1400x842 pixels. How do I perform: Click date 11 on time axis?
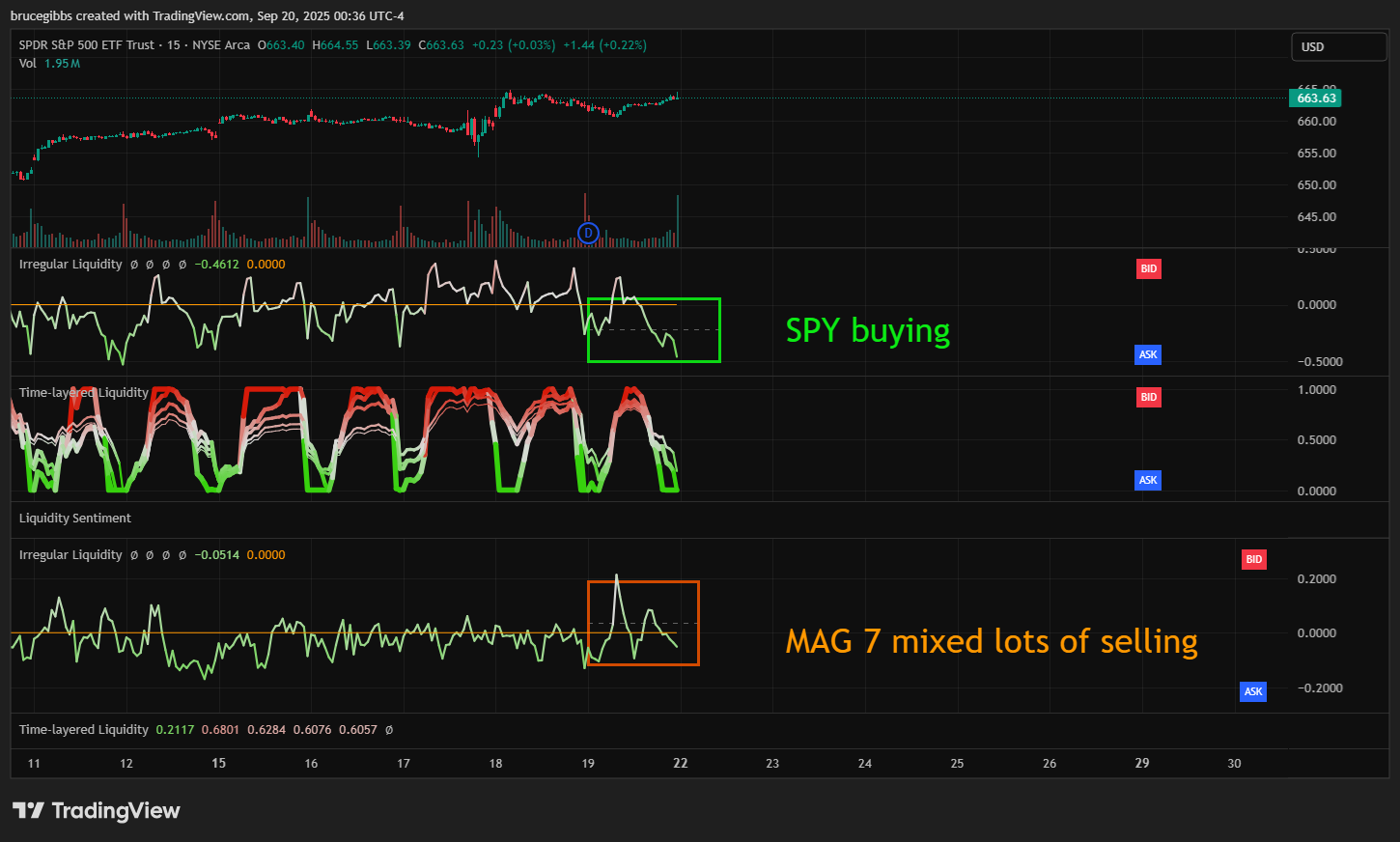pyautogui.click(x=34, y=763)
